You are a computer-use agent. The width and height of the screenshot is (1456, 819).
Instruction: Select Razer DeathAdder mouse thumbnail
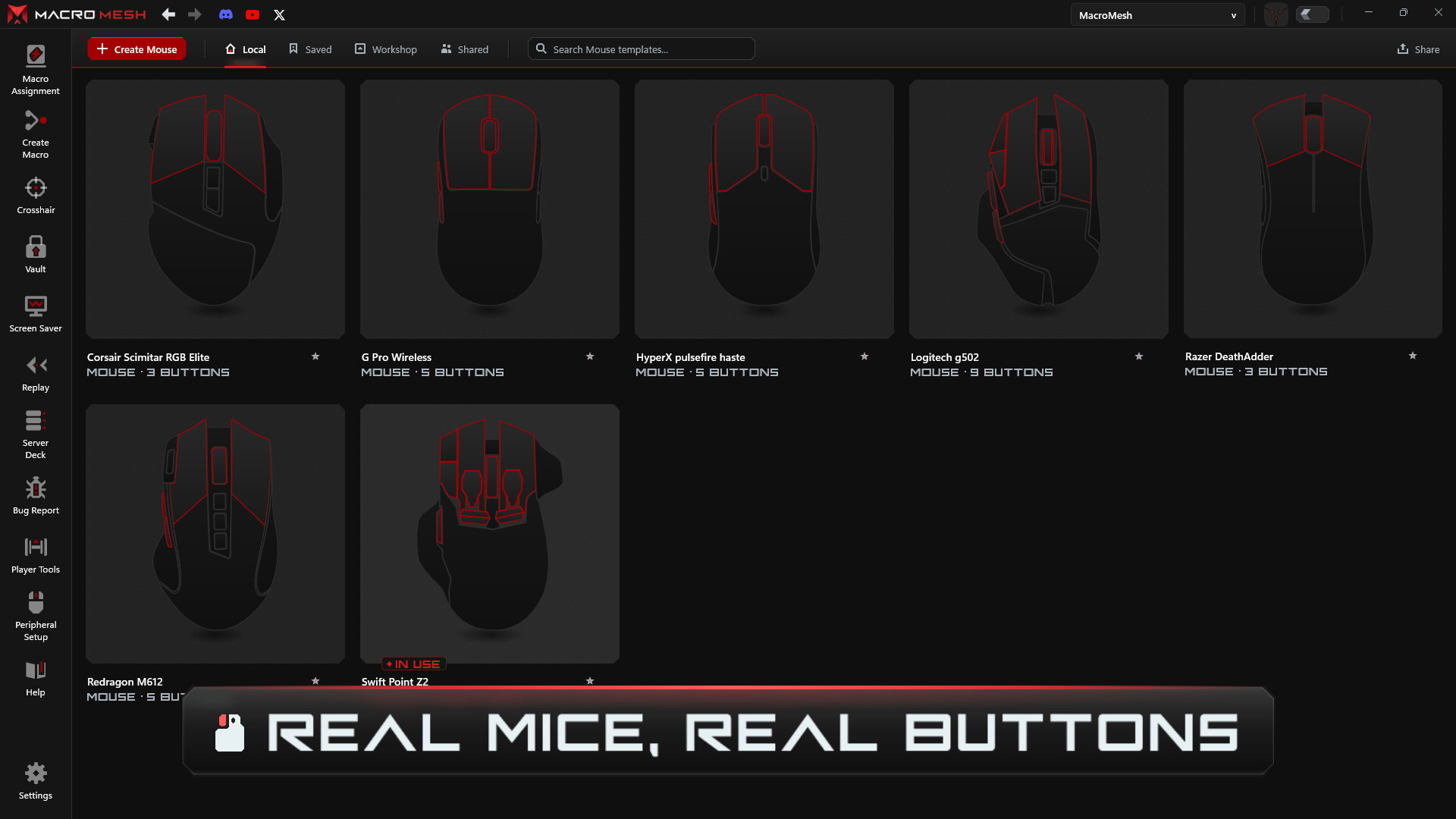click(1313, 209)
